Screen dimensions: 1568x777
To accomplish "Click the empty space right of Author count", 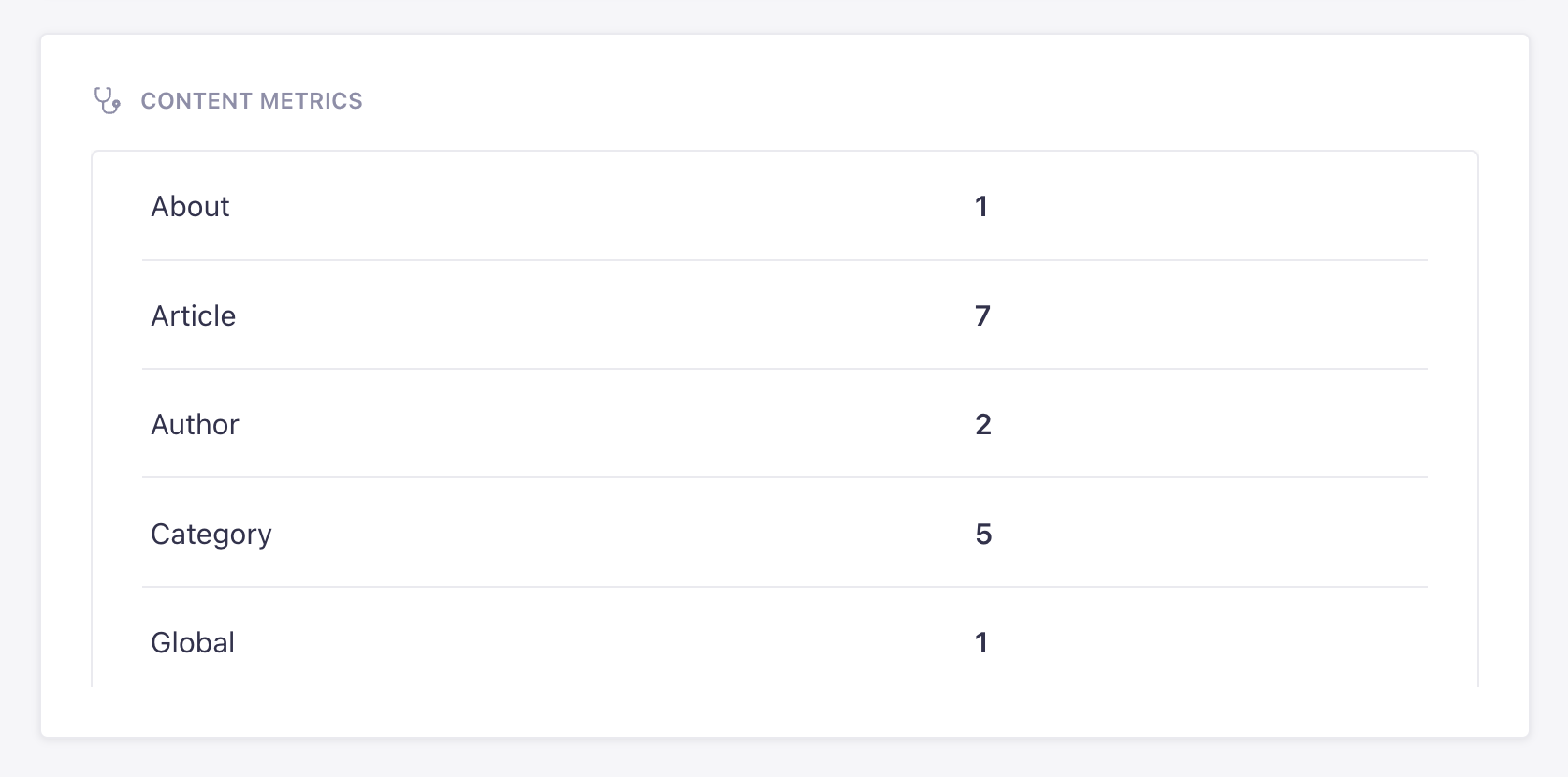I will [1216, 424].
